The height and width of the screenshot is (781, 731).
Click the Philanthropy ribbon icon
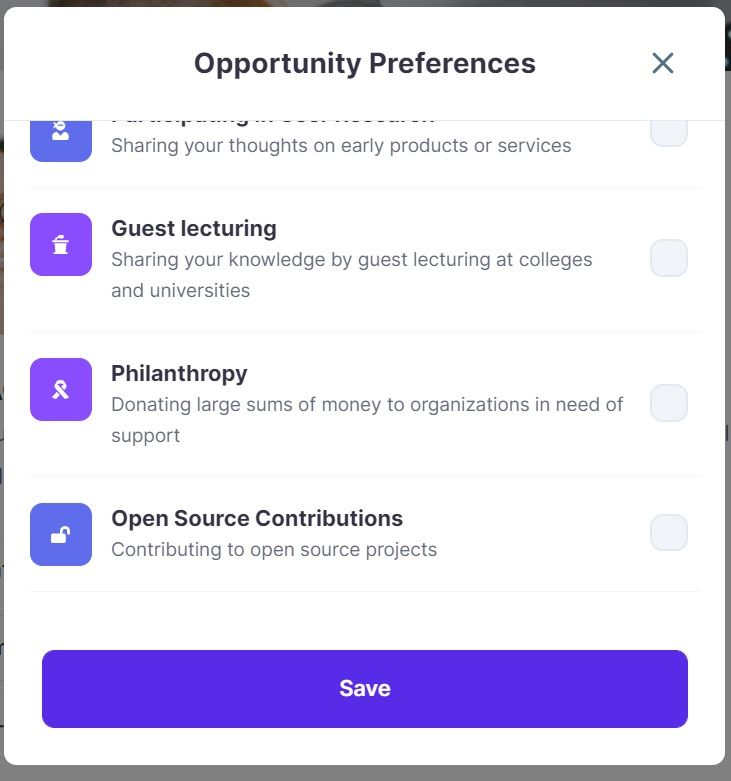[61, 389]
